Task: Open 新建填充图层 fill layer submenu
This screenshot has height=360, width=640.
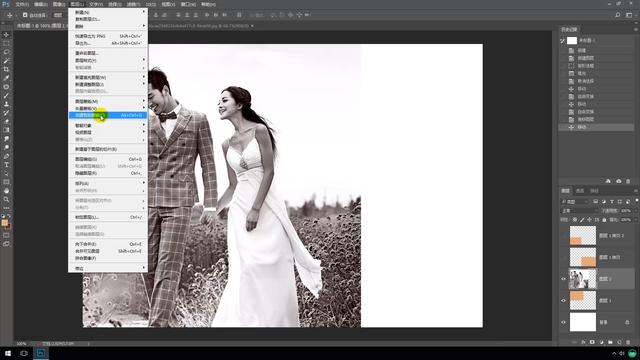Action: point(108,77)
